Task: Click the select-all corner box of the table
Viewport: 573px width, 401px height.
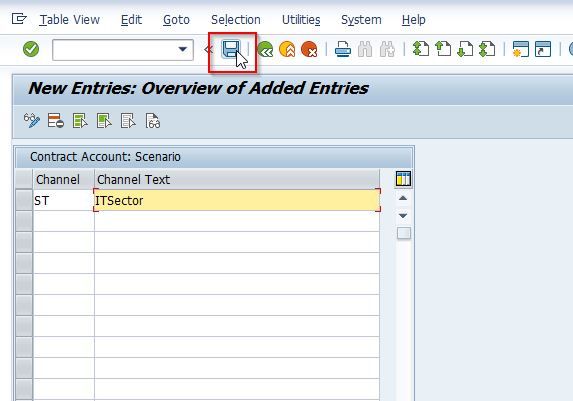Action: pos(24,179)
